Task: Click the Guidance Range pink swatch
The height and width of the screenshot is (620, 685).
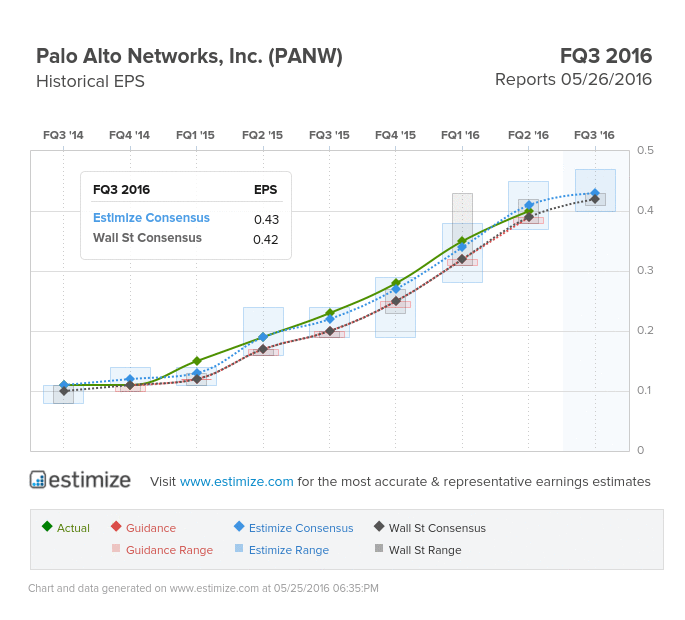Action: (116, 548)
